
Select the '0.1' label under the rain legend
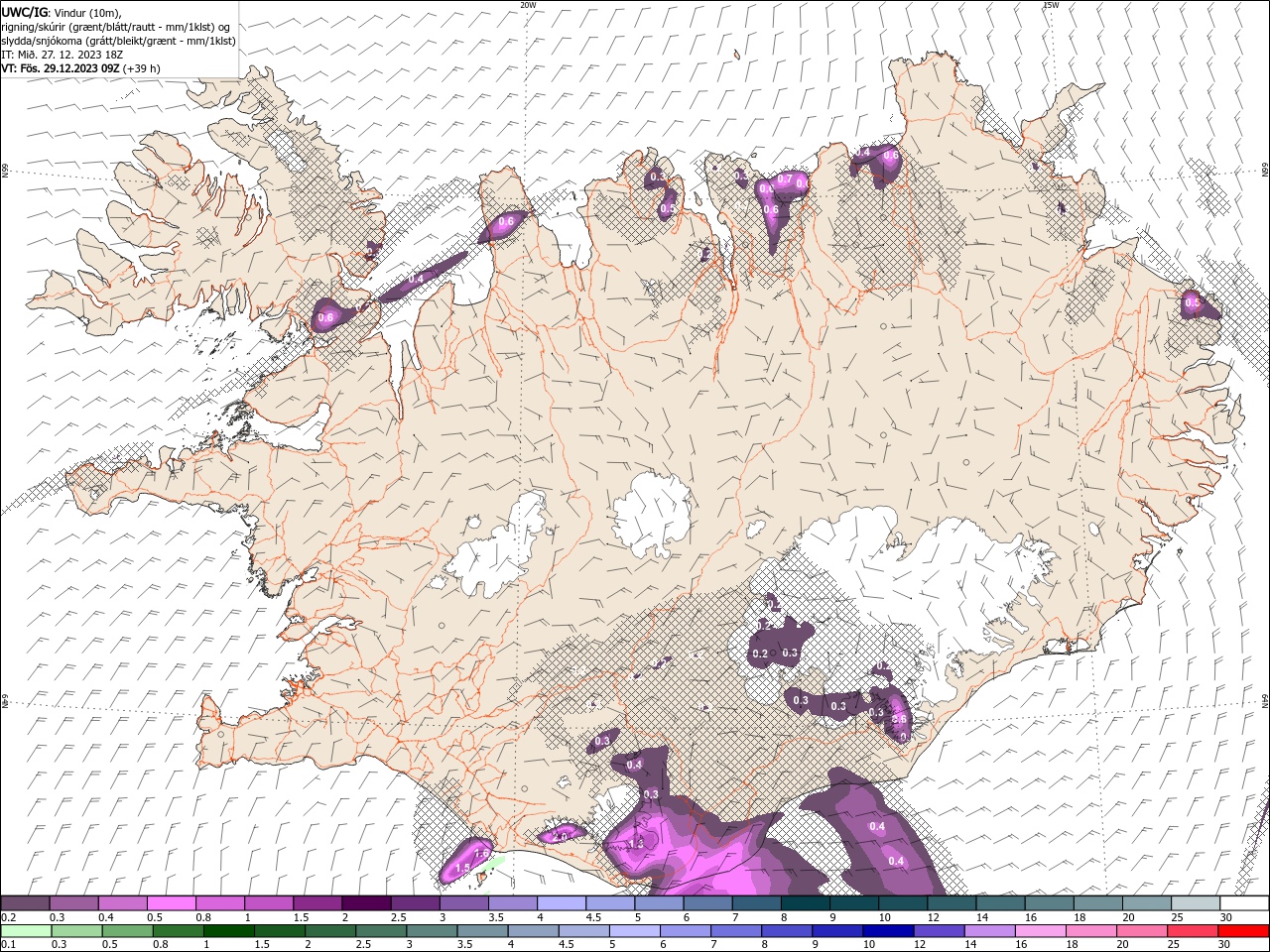point(8,945)
